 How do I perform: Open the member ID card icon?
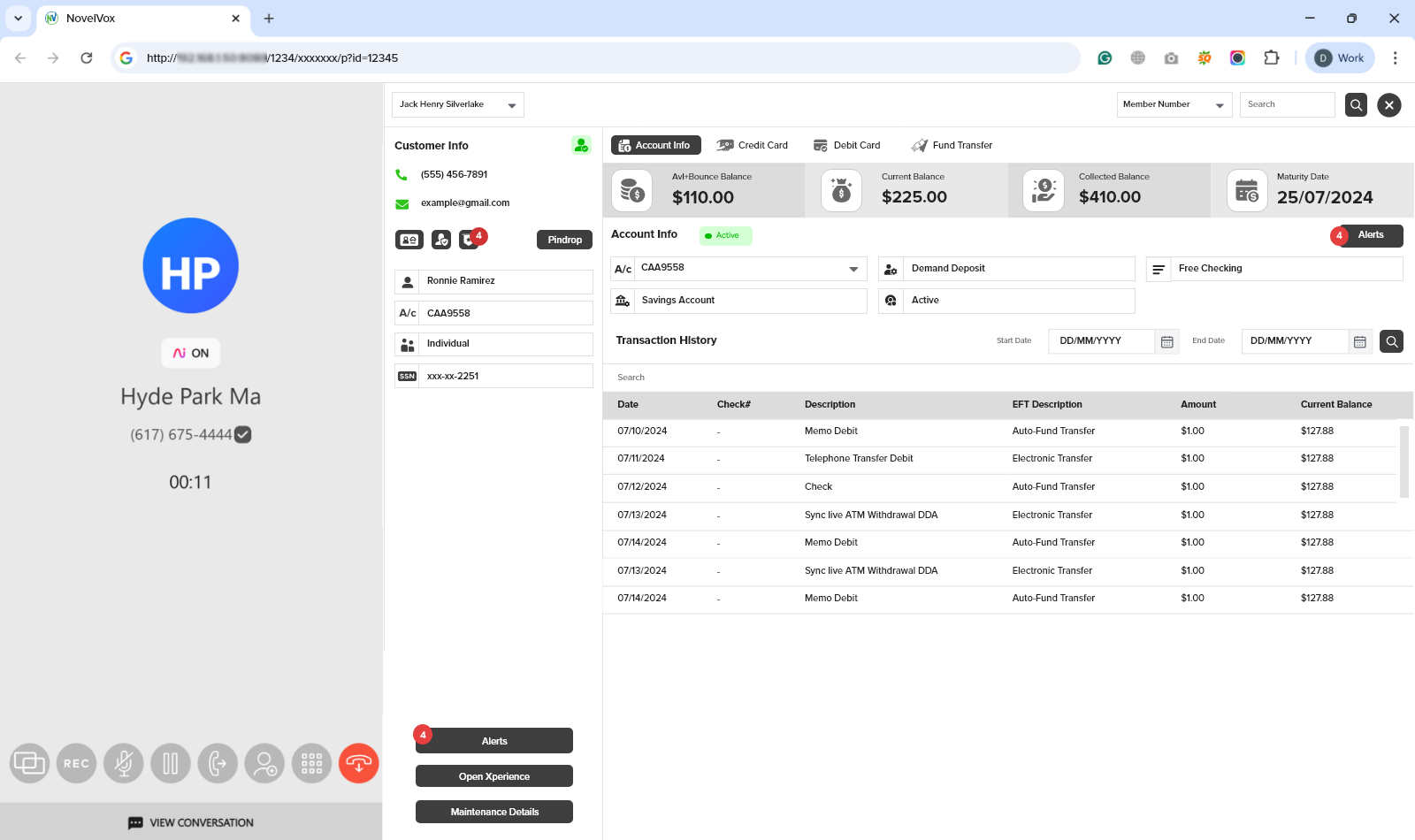pyautogui.click(x=409, y=239)
